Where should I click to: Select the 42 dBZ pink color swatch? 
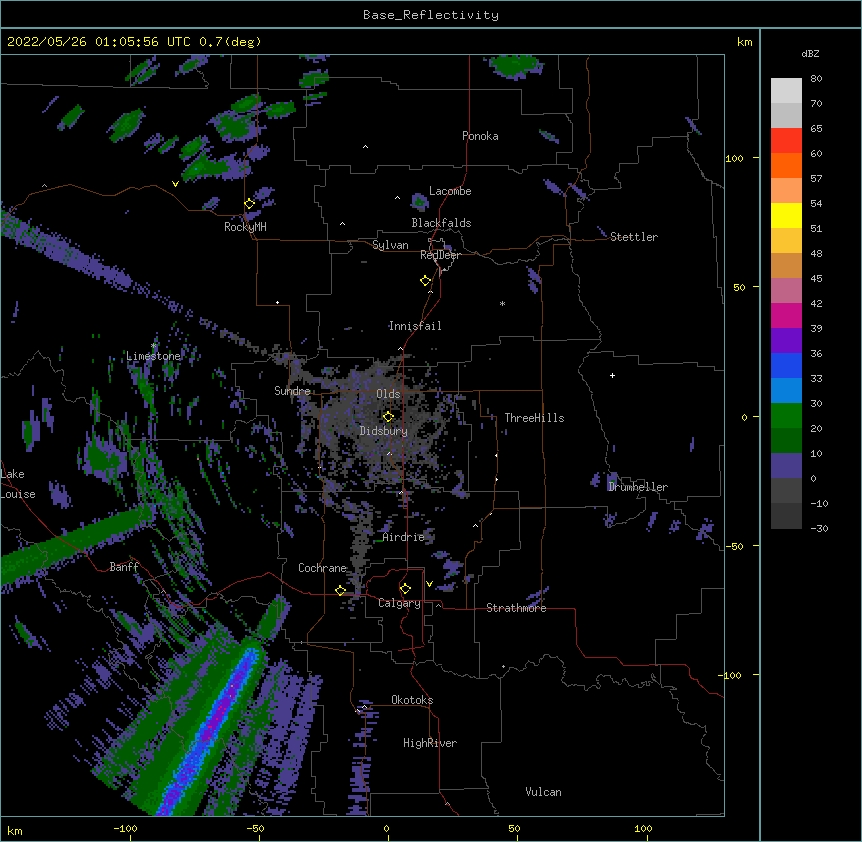tap(786, 315)
